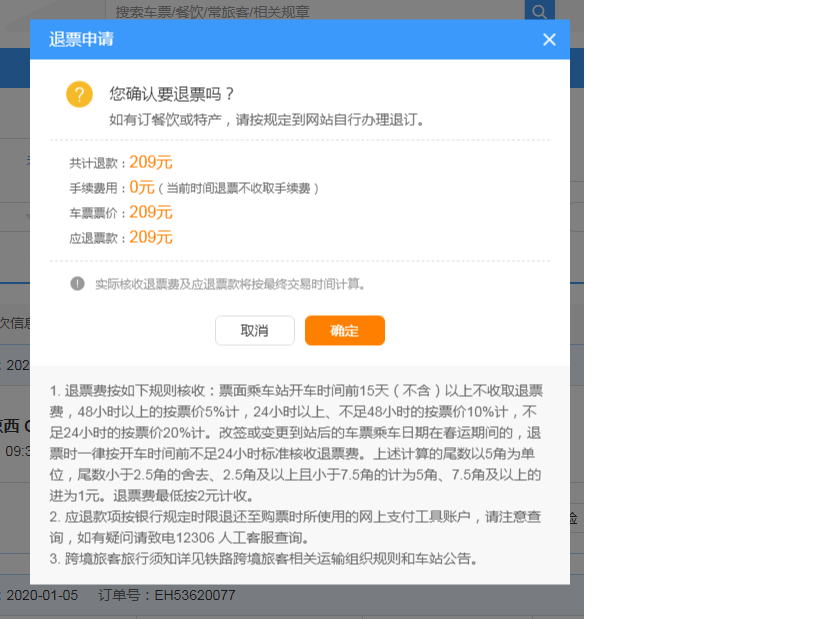Click the order number EH53620077
Screen dimensions: 819x619
click(194, 595)
